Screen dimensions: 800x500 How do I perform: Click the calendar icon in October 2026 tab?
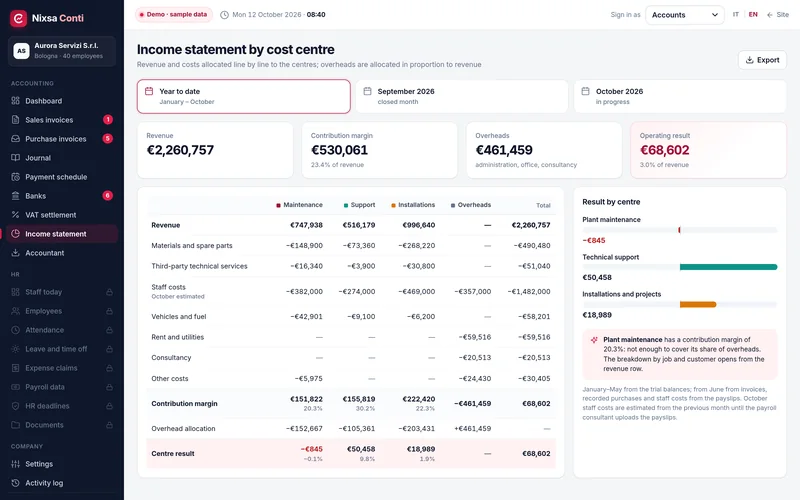click(x=586, y=91)
